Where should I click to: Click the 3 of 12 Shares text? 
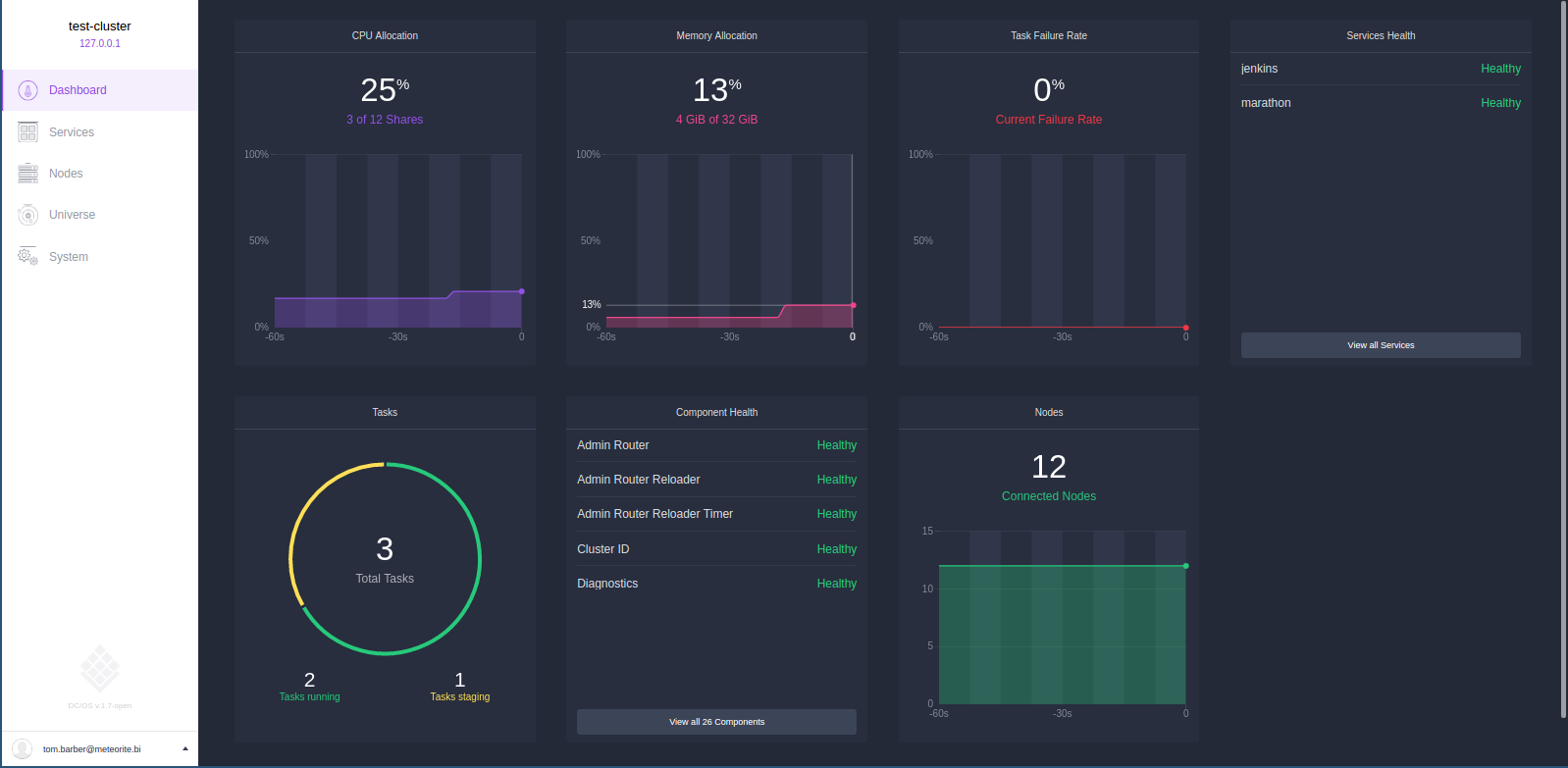(x=385, y=120)
